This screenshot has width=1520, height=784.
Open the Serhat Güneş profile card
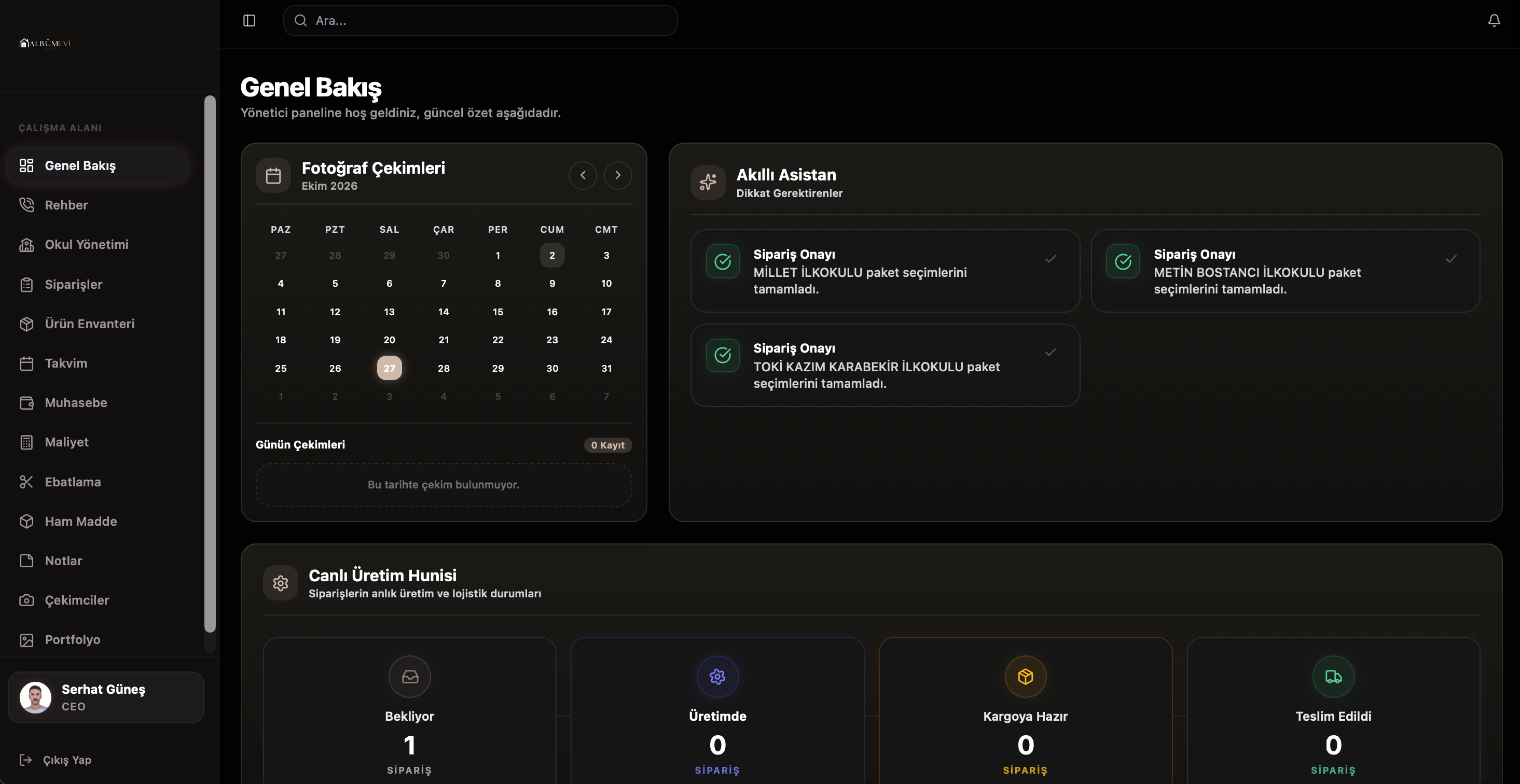coord(106,697)
